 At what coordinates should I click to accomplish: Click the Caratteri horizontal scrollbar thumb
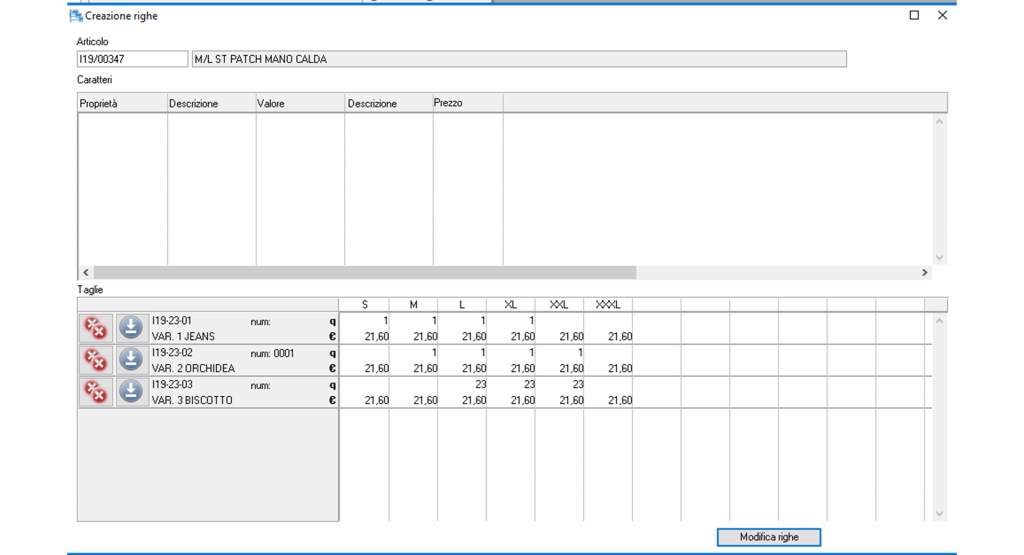[364, 272]
